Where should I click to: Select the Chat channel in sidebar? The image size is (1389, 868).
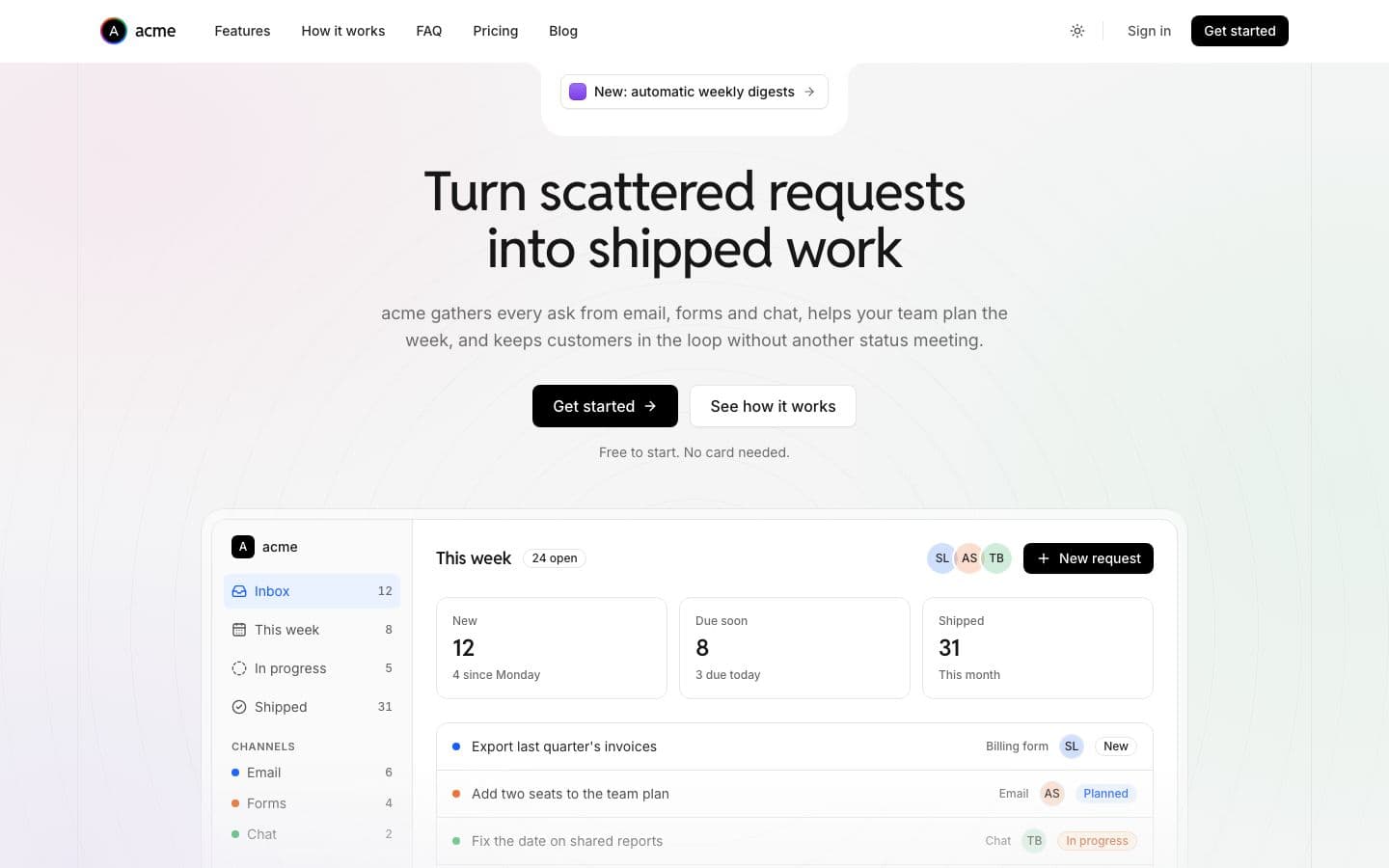tap(312, 834)
